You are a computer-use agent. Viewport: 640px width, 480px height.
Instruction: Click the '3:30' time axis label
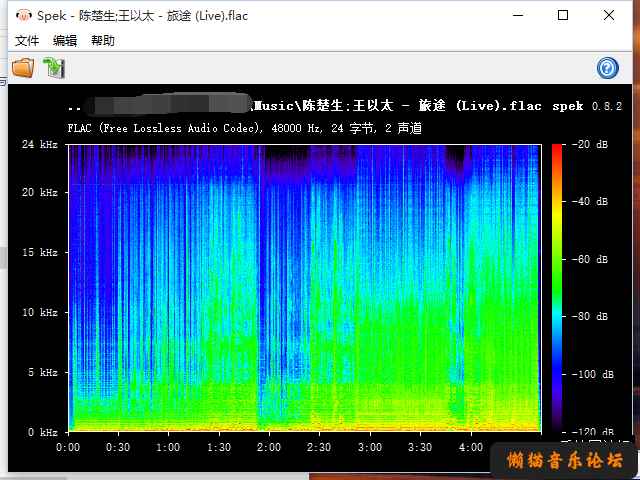[420, 447]
